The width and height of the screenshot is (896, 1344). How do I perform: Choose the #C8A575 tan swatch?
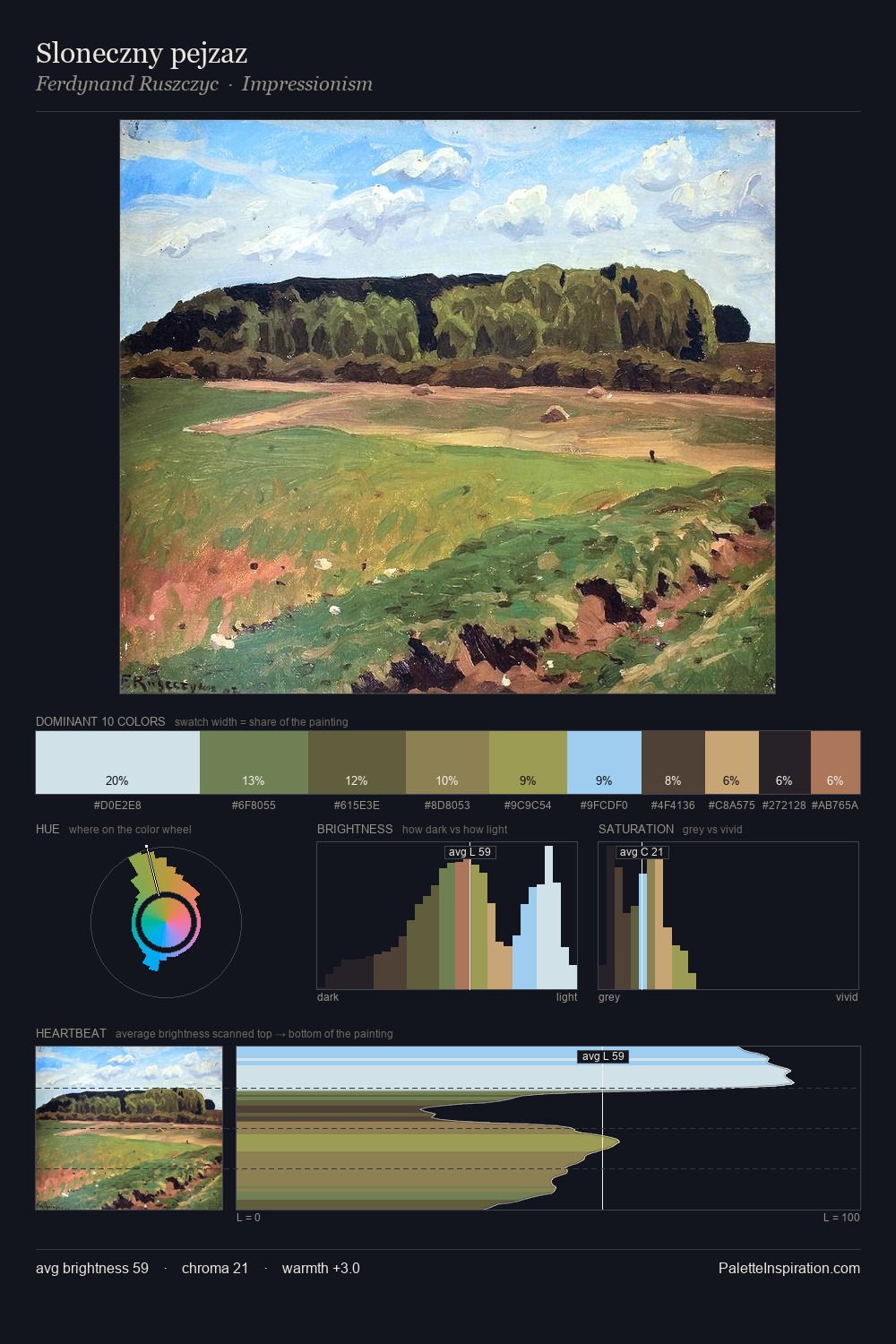point(731,762)
